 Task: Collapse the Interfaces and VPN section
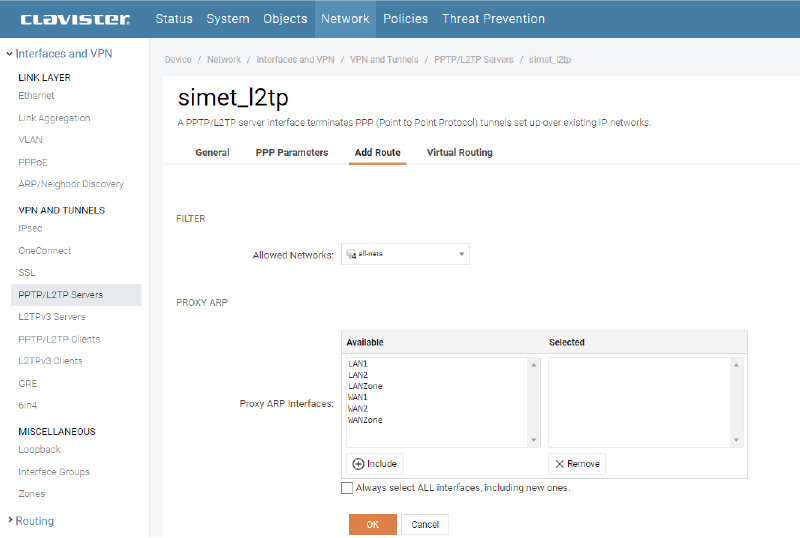pos(10,54)
